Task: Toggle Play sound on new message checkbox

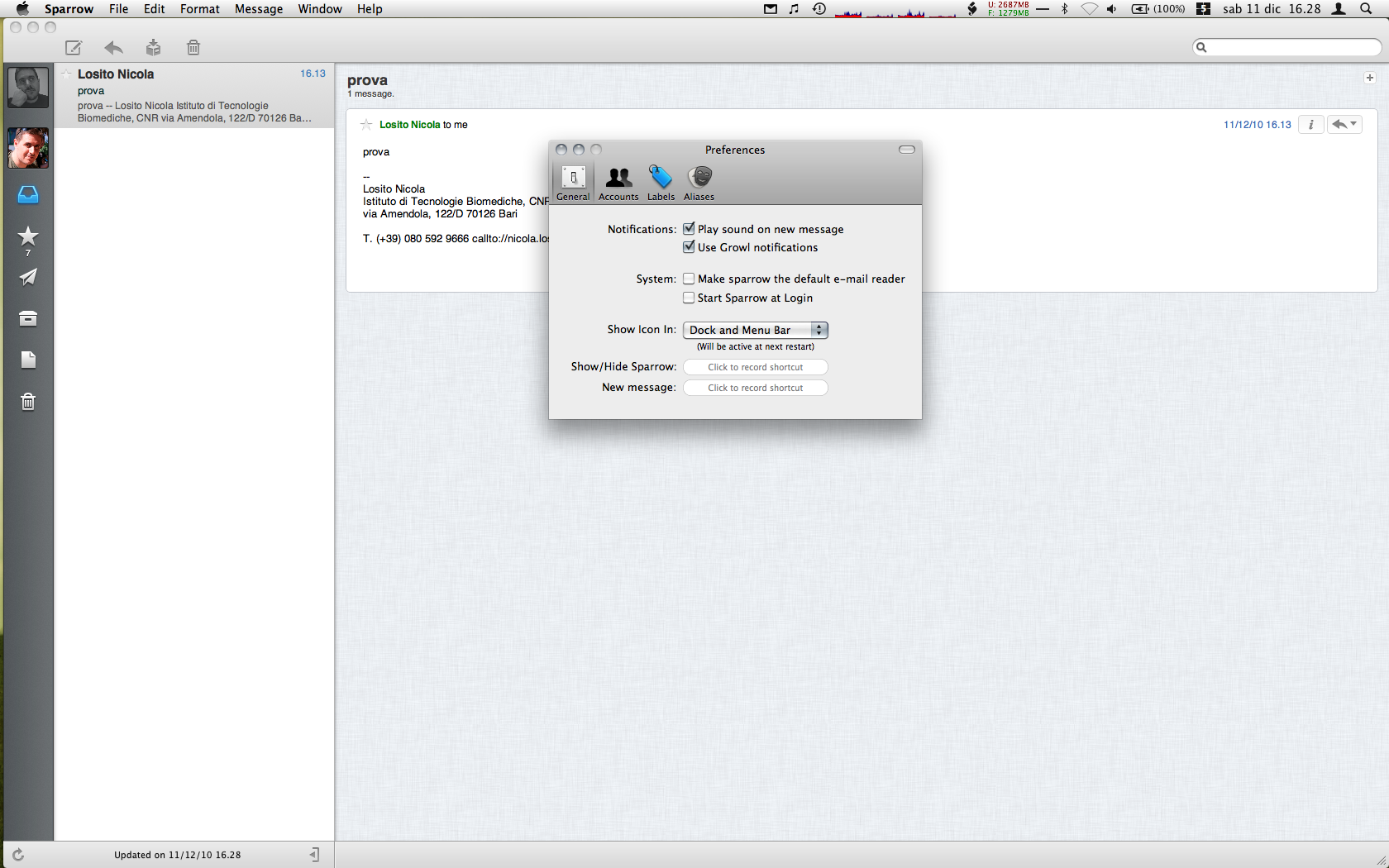Action: click(689, 229)
